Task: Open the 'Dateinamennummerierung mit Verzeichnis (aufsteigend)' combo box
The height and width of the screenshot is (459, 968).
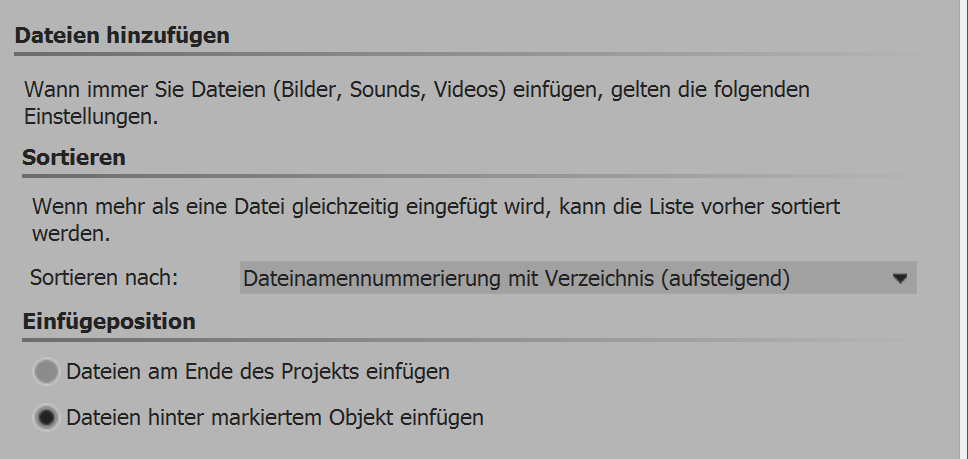Action: (577, 279)
